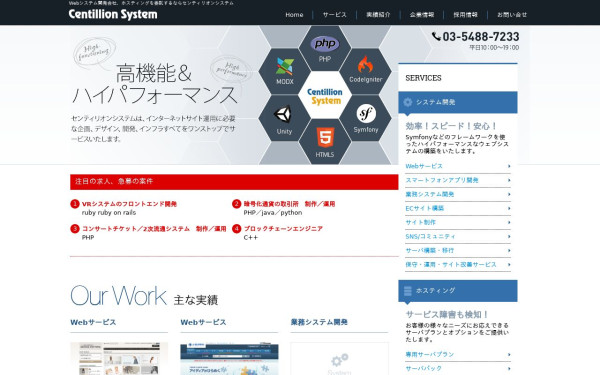Click the HTML5 shield icon
The image size is (600, 375).
coord(325,137)
